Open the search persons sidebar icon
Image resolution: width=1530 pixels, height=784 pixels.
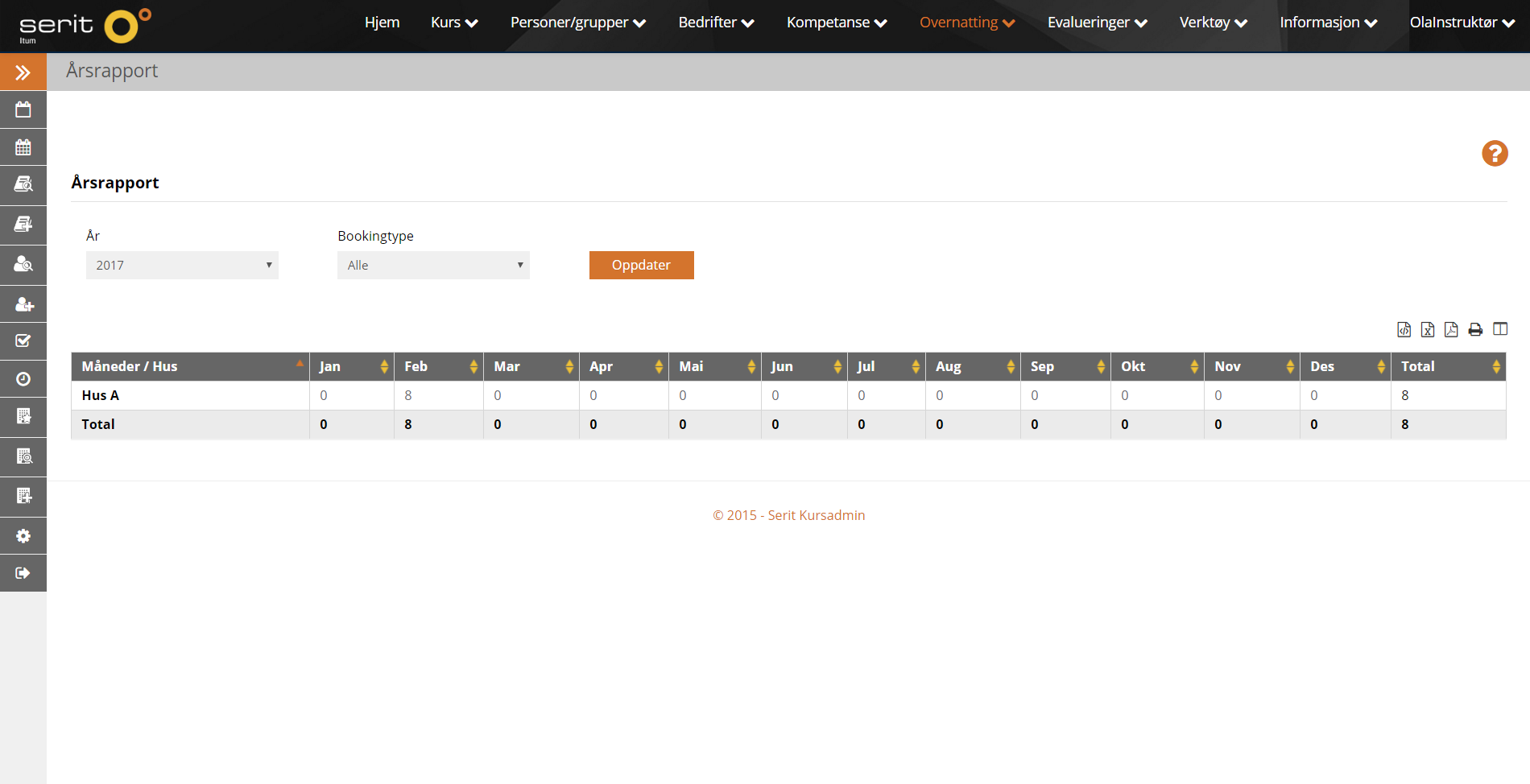coord(23,264)
